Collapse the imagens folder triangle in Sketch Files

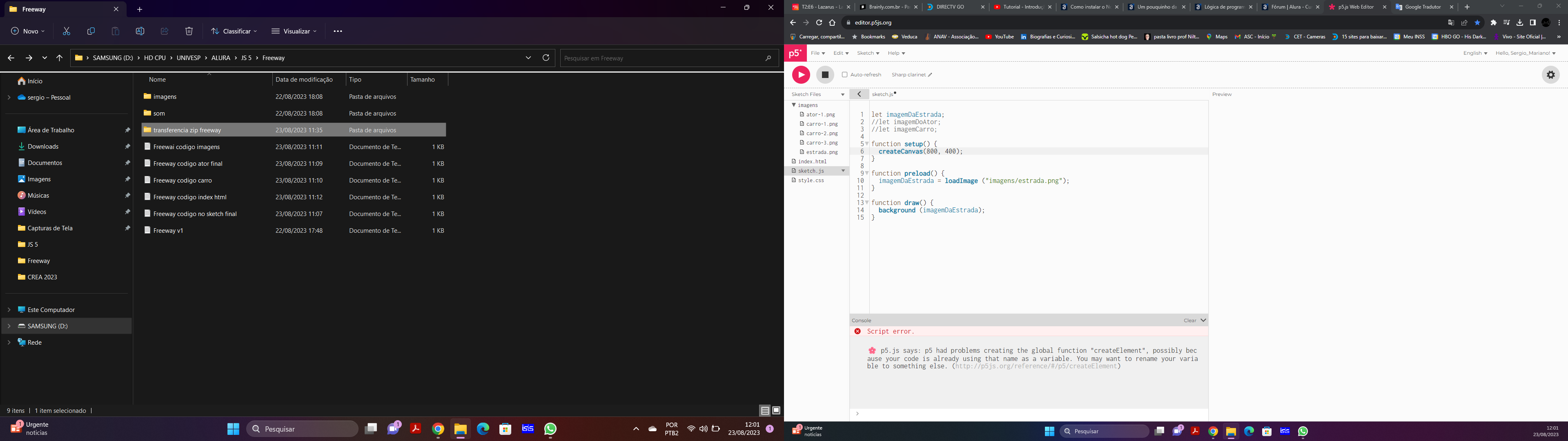pos(794,105)
